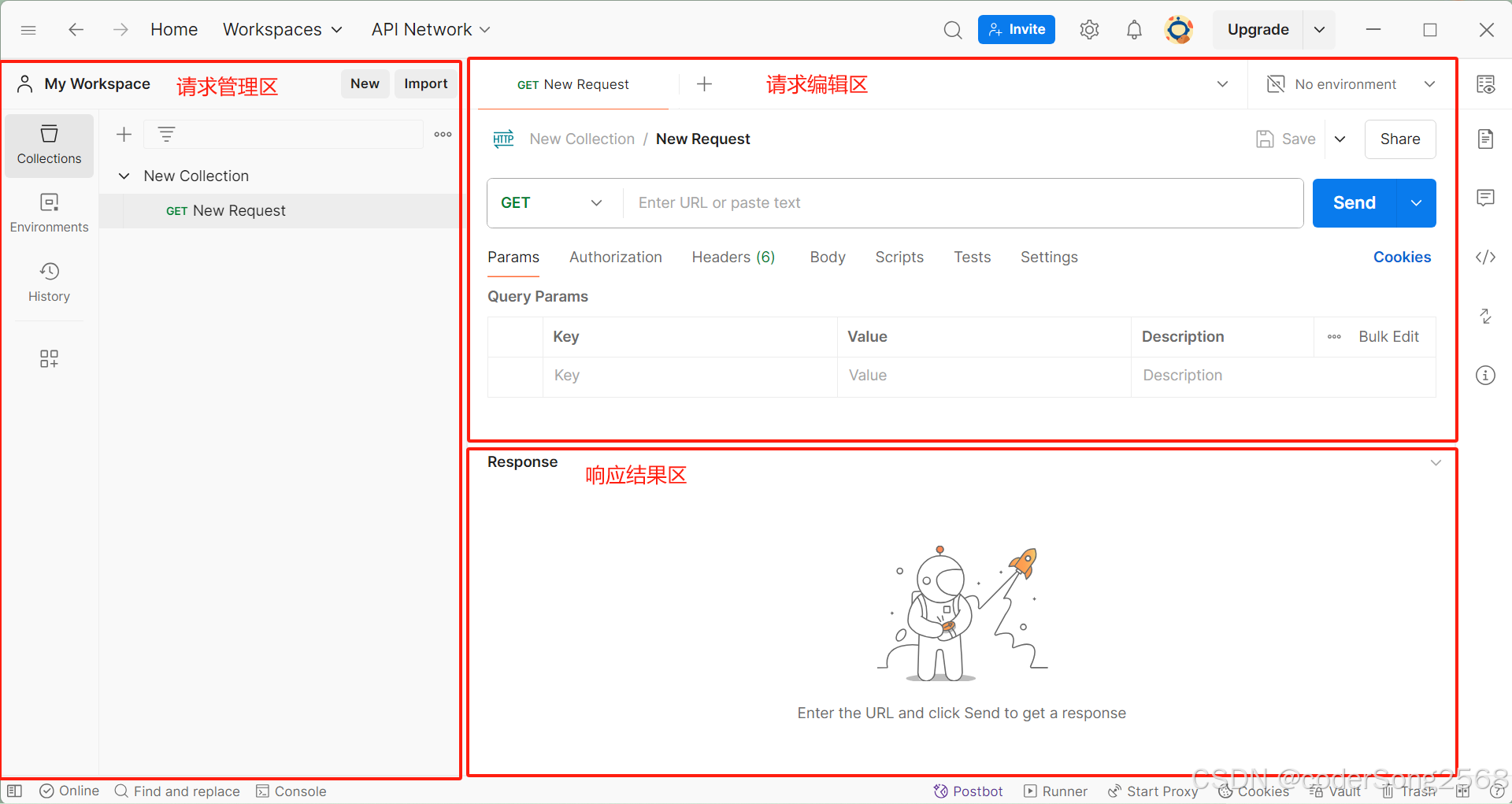The image size is (1512, 804).
Task: Open notifications bell
Action: pos(1134,30)
